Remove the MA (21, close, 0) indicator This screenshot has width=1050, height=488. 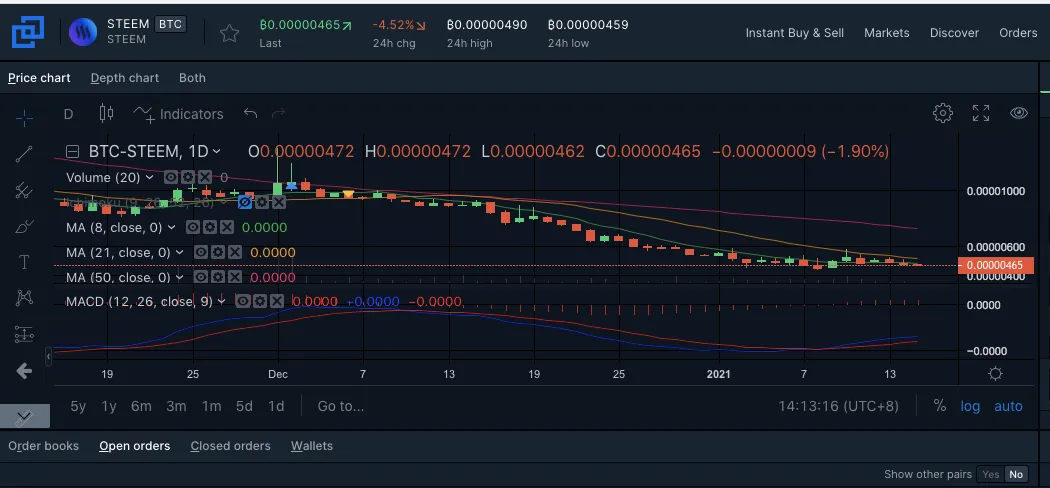pos(234,252)
